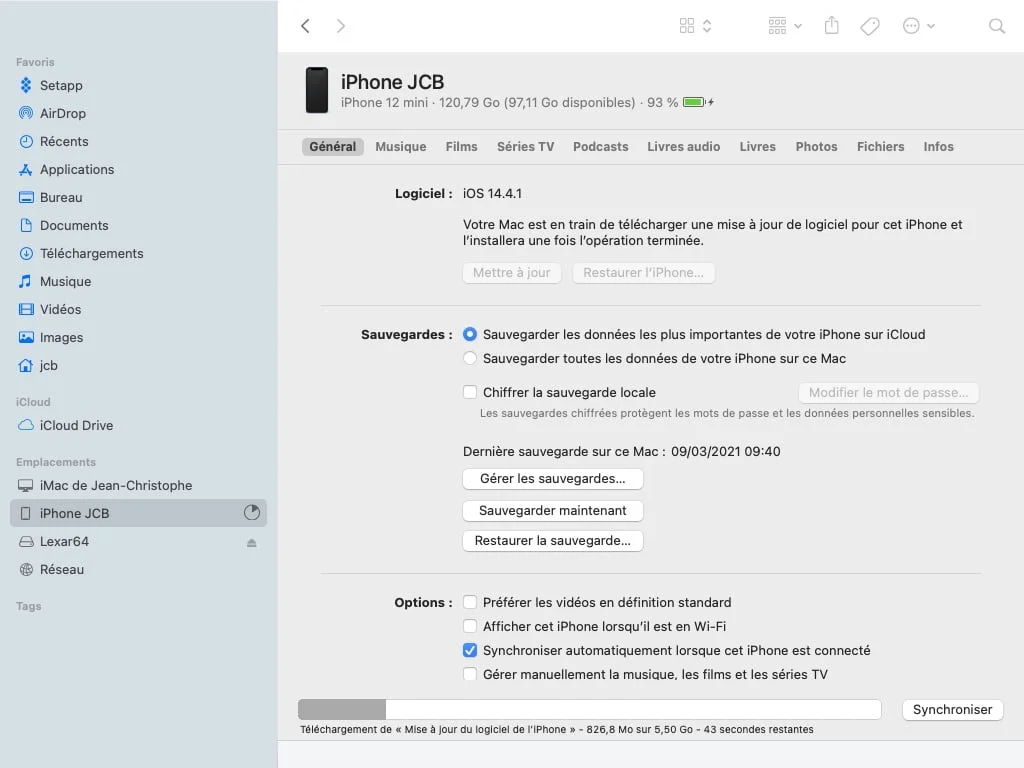
Task: Click the Synchroniser button
Action: (x=952, y=710)
